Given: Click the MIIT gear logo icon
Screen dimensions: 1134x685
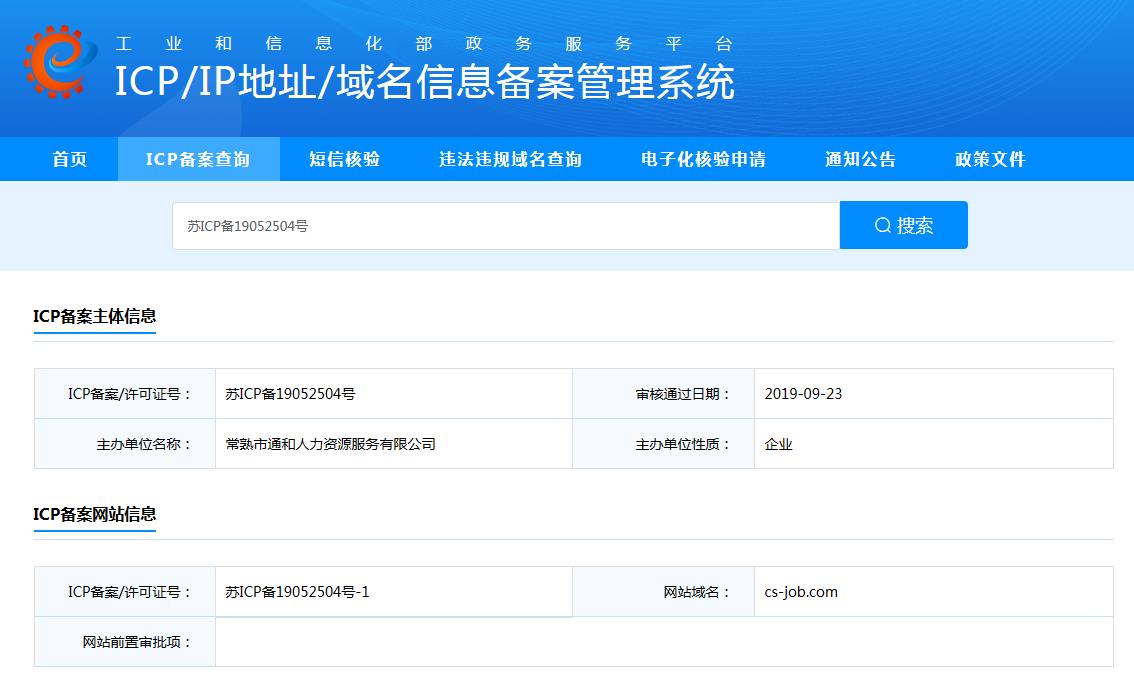Looking at the screenshot, I should pyautogui.click(x=61, y=61).
